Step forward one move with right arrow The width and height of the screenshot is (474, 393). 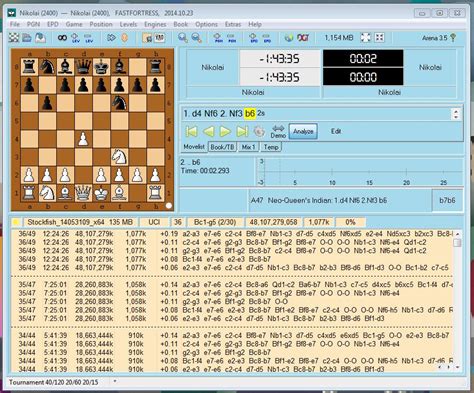(225, 131)
